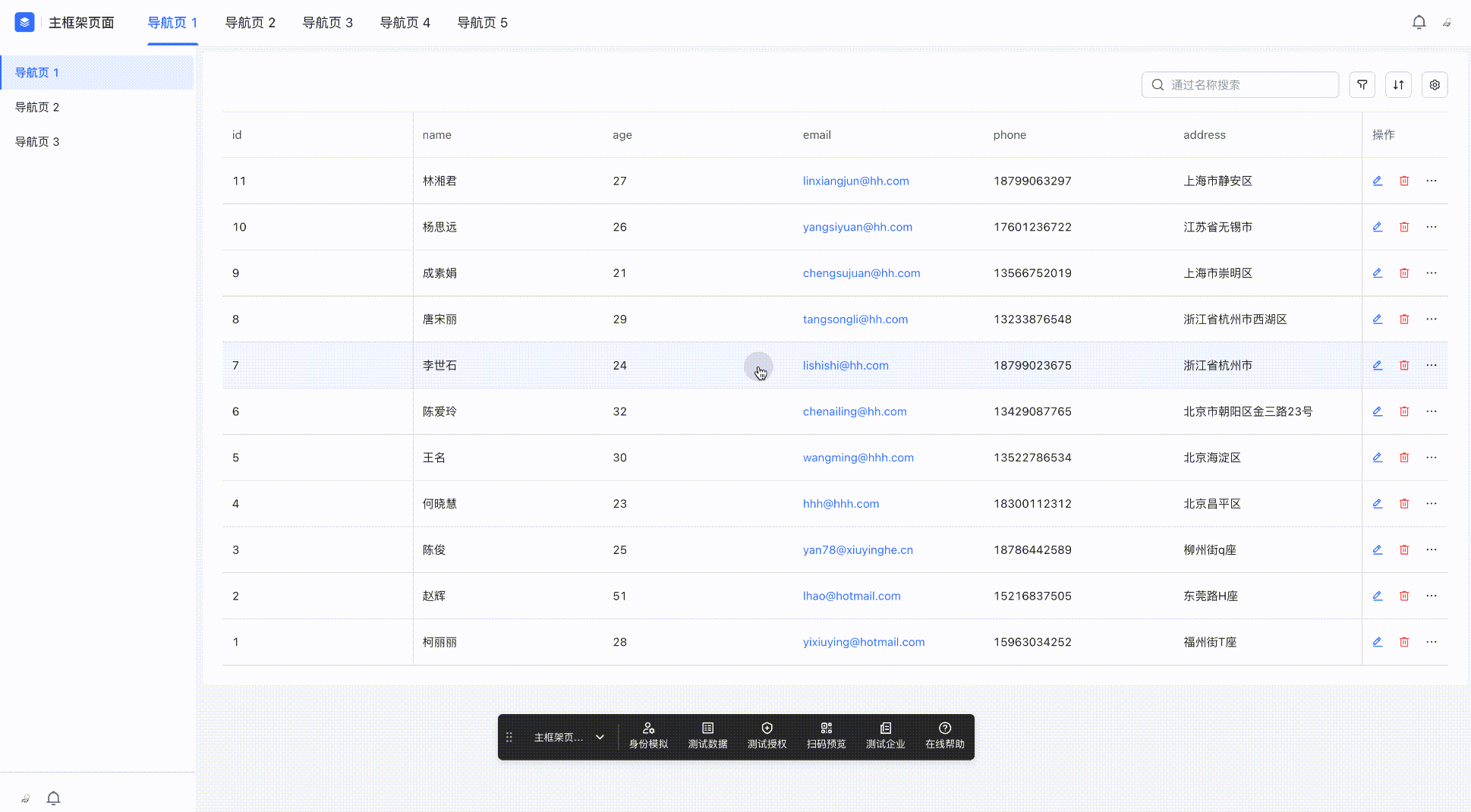Delete row 李世石 with trash icon
This screenshot has height=812, width=1471.
click(1404, 365)
